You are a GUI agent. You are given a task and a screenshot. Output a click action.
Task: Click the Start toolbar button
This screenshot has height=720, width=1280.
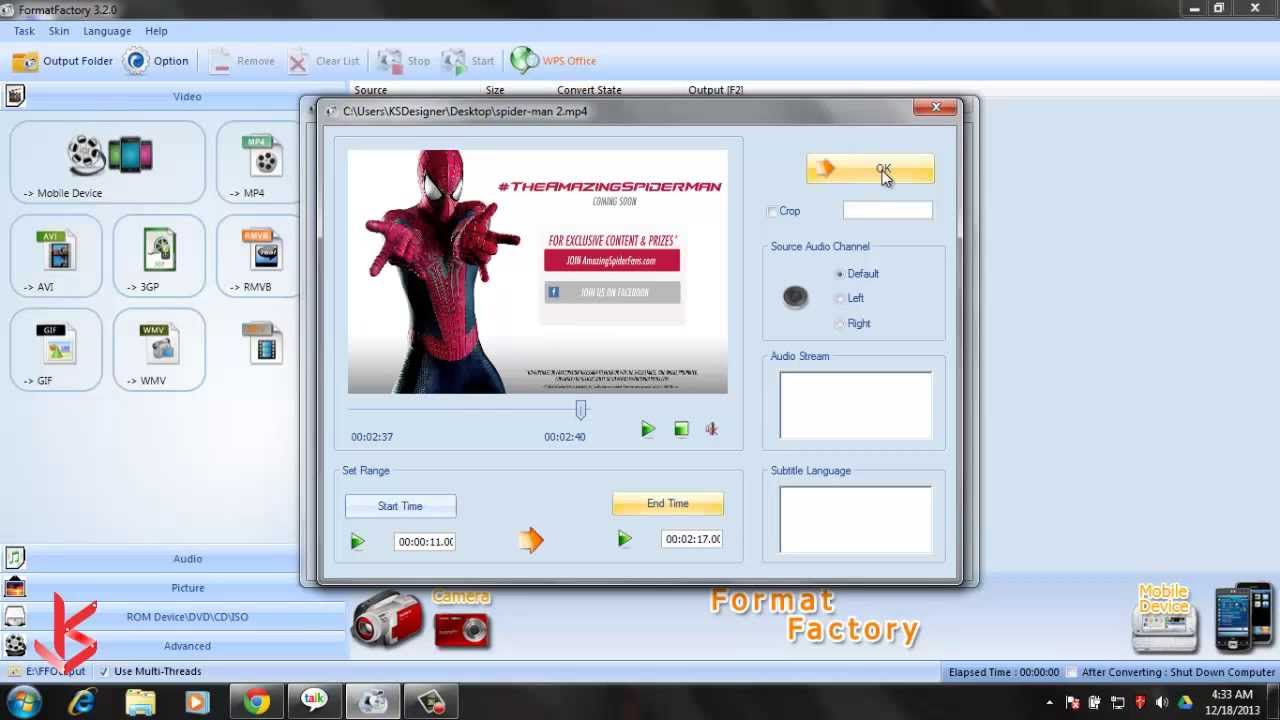coord(468,61)
